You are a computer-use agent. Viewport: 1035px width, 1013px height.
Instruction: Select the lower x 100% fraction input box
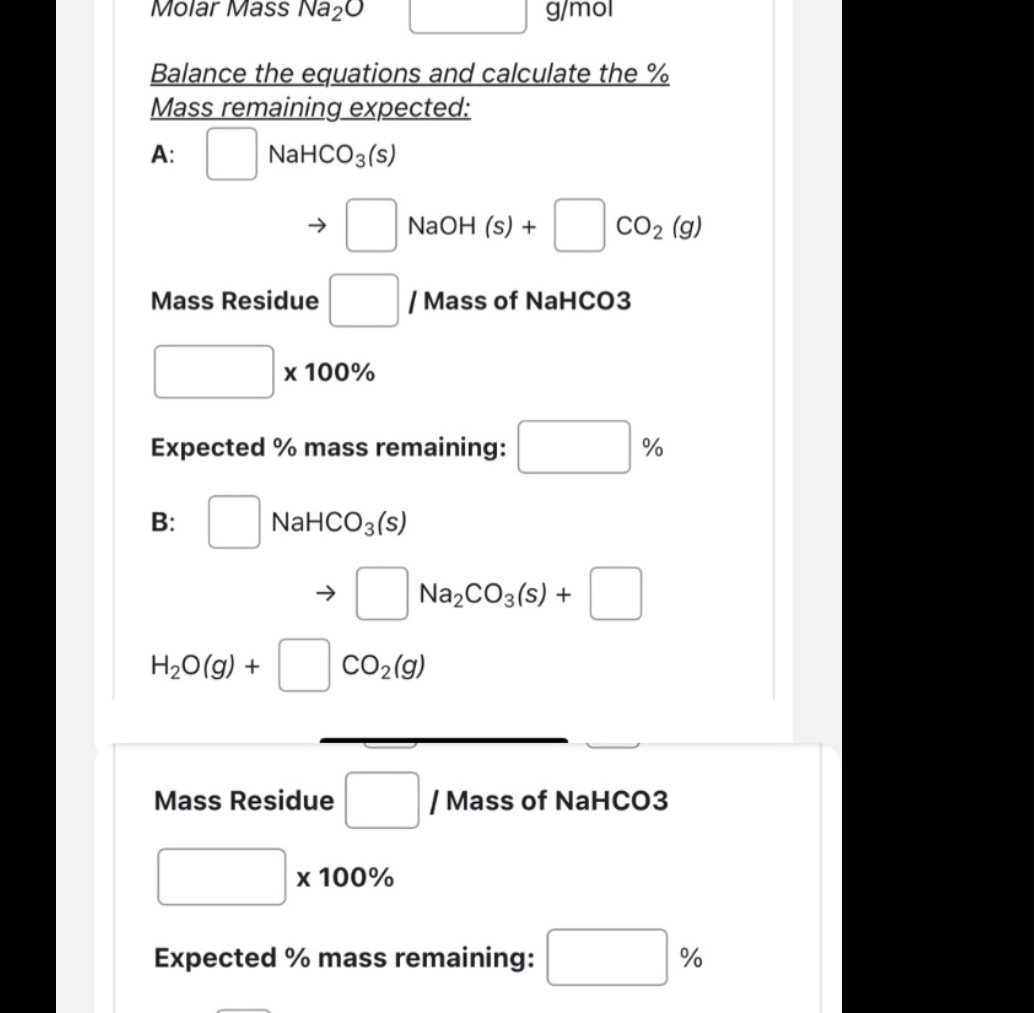[220, 877]
